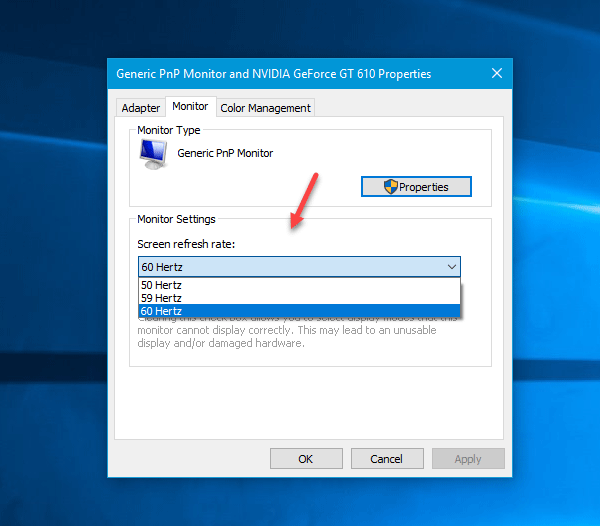Switch to the Adapter tab
600x526 pixels.
coord(141,108)
